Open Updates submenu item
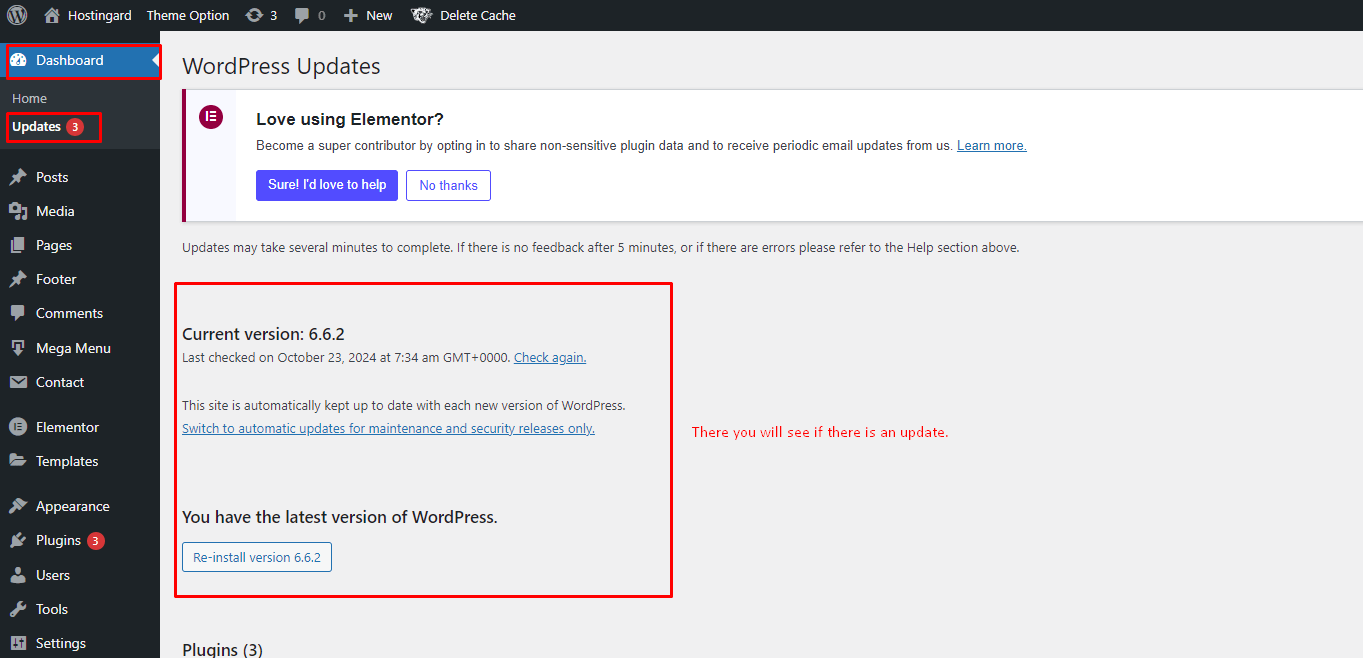This screenshot has width=1363, height=658. pyautogui.click(x=37, y=126)
